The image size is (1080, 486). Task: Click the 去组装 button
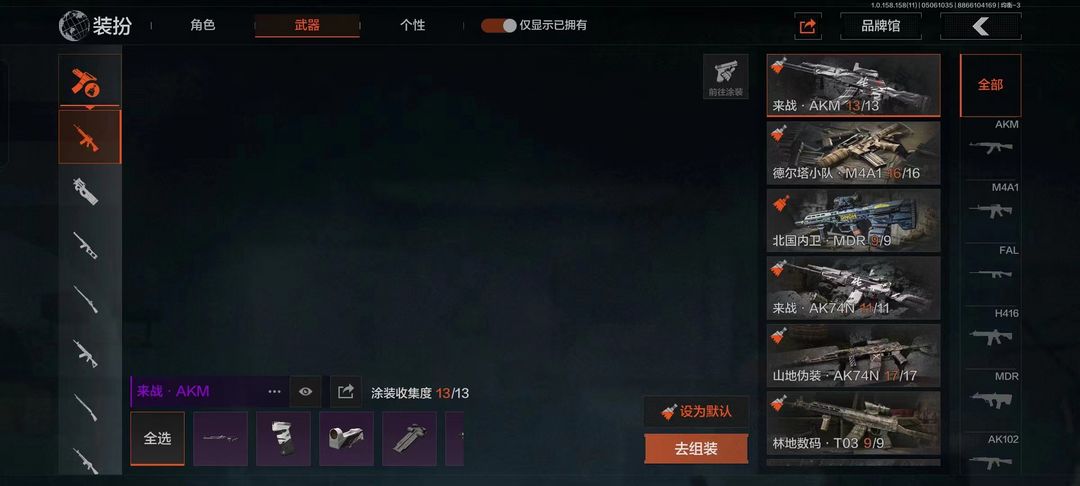(x=696, y=449)
